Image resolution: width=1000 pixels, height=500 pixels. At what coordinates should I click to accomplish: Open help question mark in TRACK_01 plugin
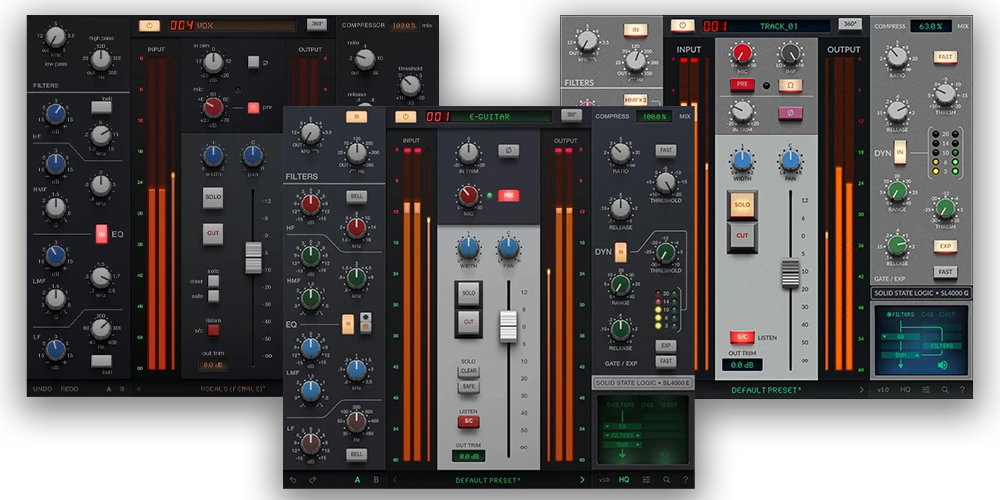[962, 390]
